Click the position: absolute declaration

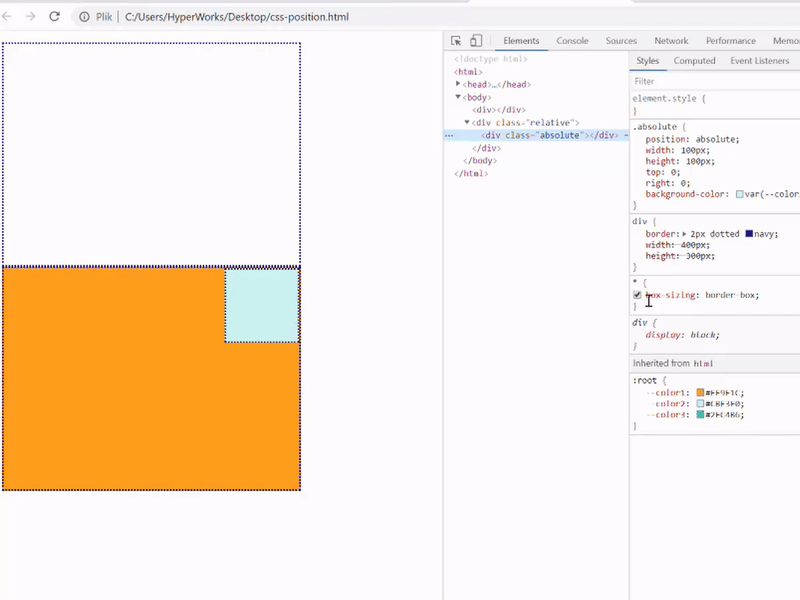tap(692, 139)
